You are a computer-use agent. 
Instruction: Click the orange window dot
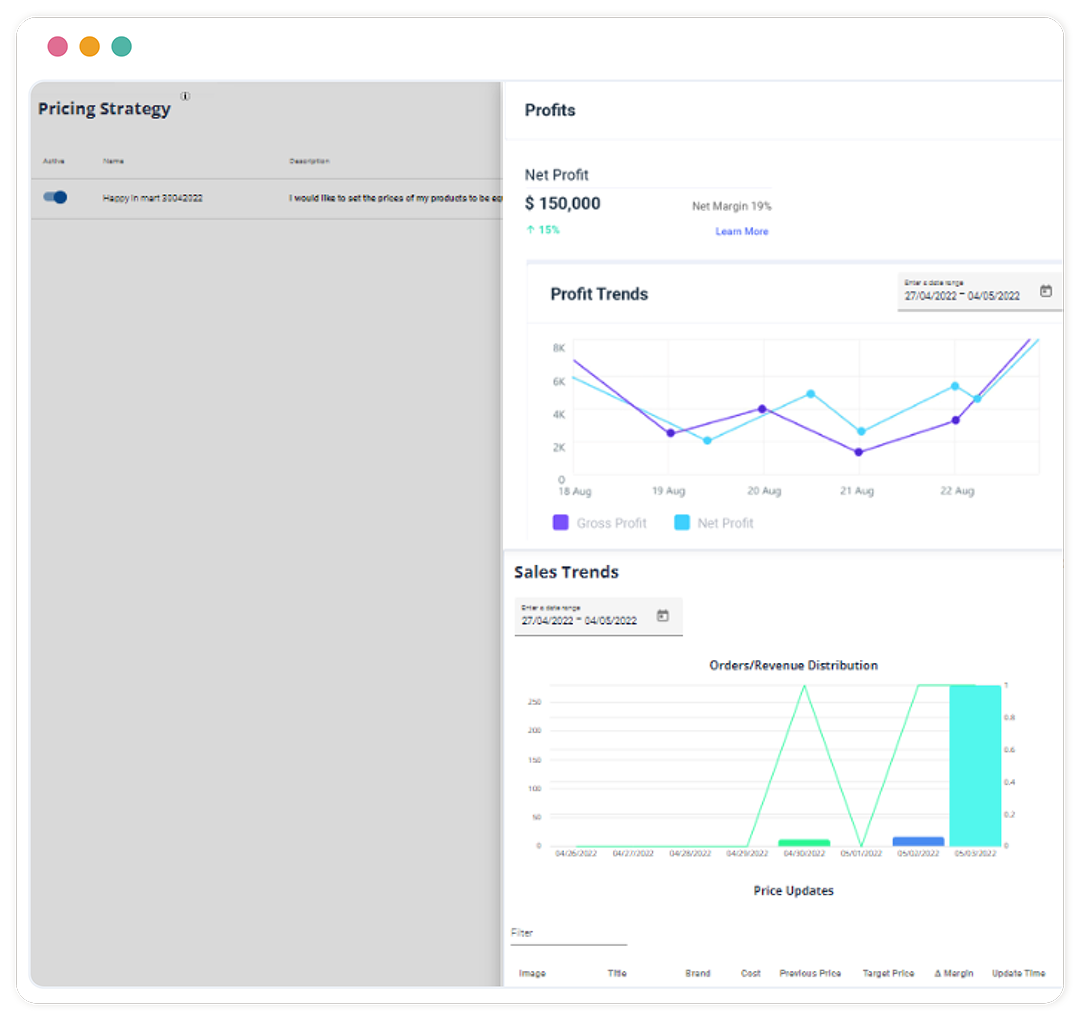tap(90, 47)
